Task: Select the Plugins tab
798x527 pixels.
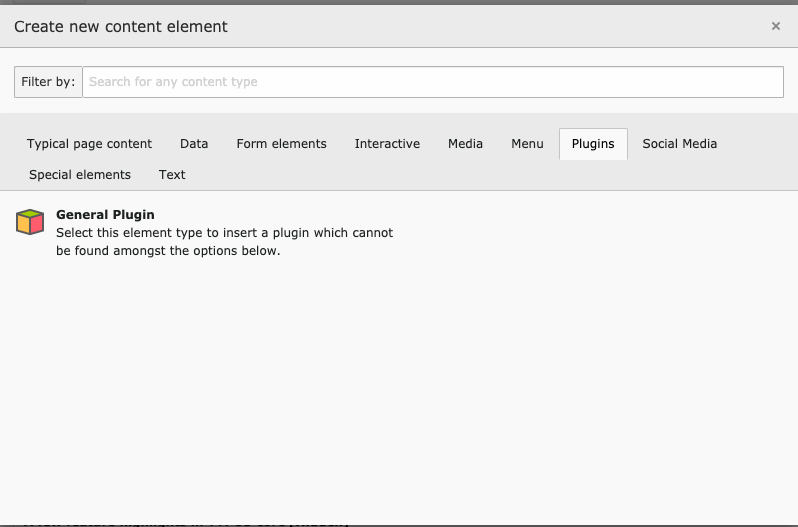Action: (593, 144)
